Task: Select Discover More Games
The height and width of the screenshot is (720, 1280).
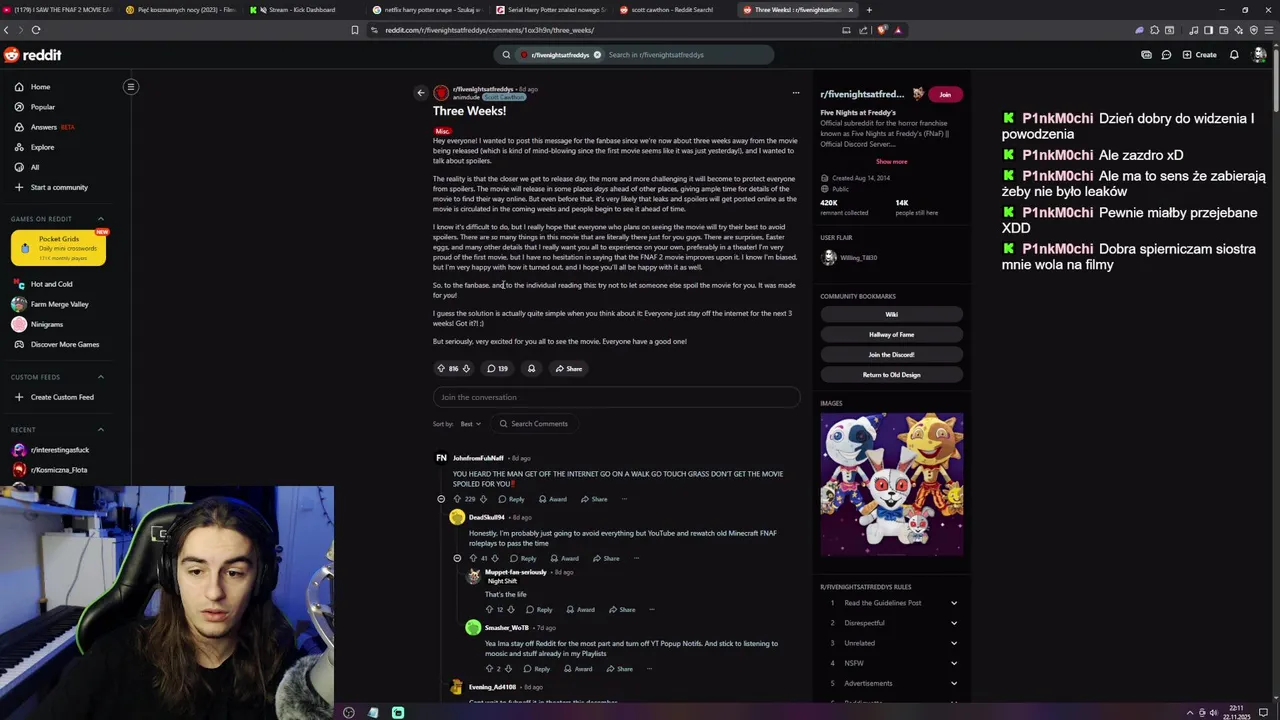Action: tap(64, 344)
